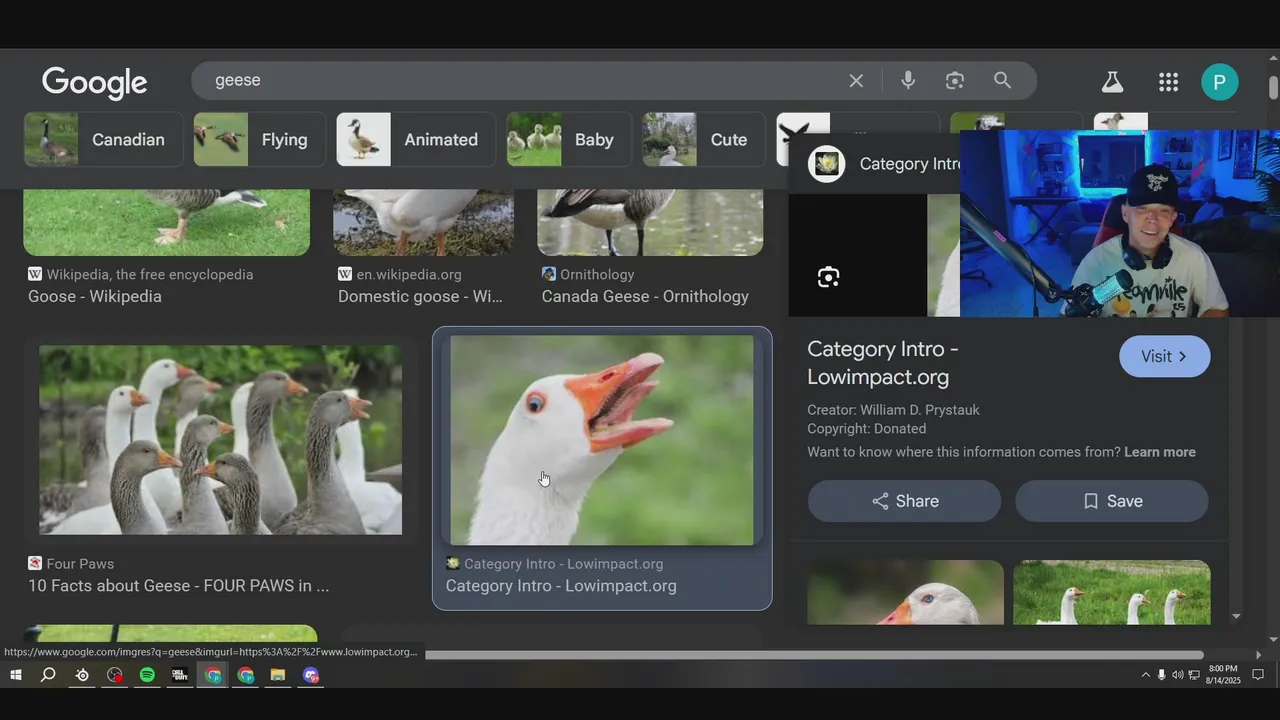Open Category Intro - Lowimpact.org title in panel
This screenshot has height=720, width=1280.
coord(883,363)
